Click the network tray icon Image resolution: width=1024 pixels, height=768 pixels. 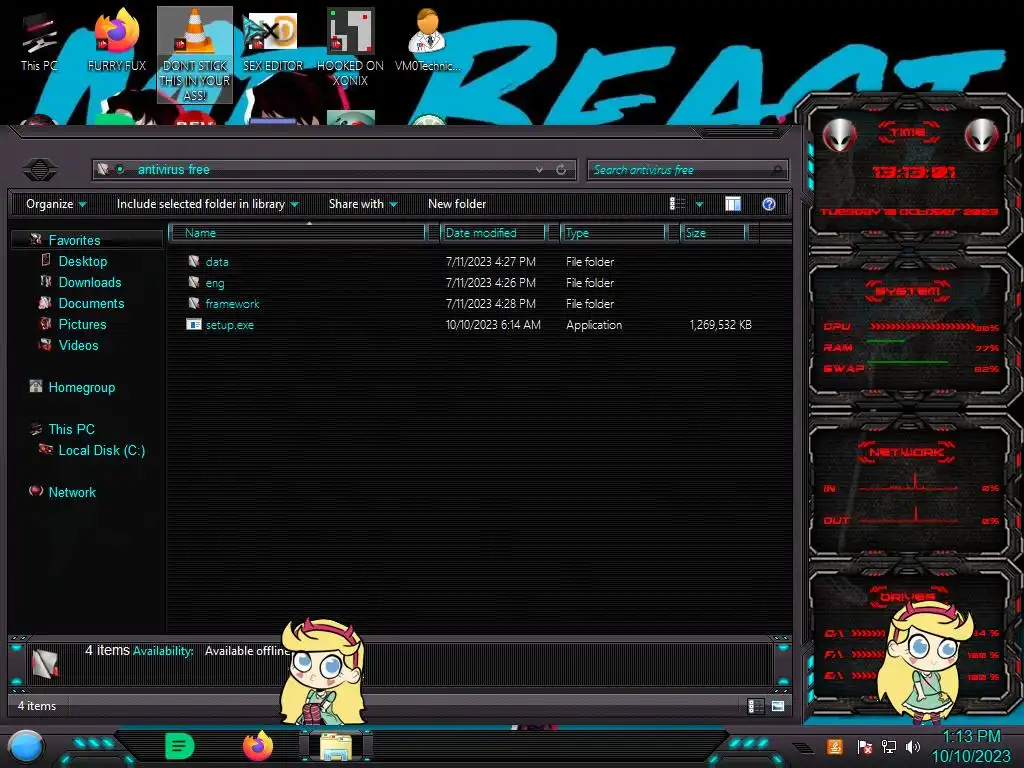[889, 746]
